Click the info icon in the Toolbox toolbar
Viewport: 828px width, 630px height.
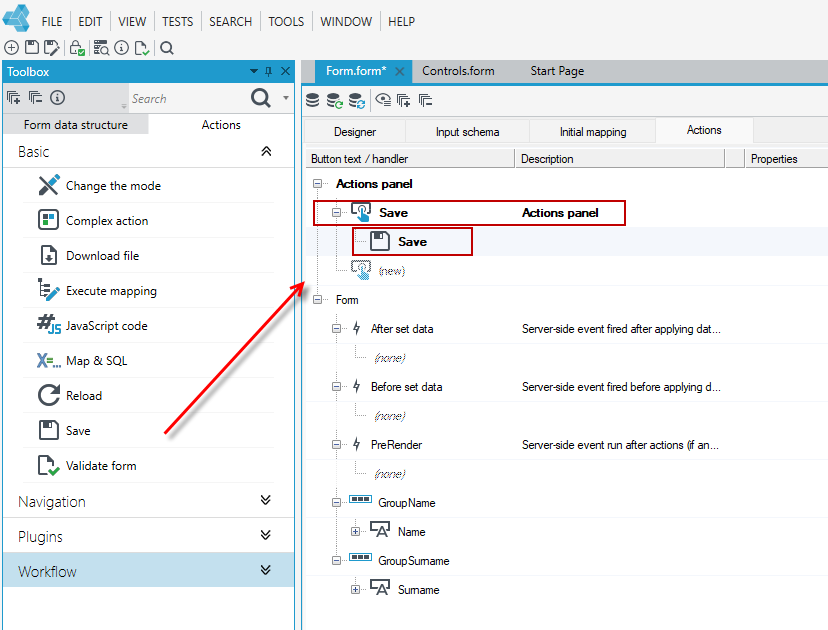pos(58,98)
